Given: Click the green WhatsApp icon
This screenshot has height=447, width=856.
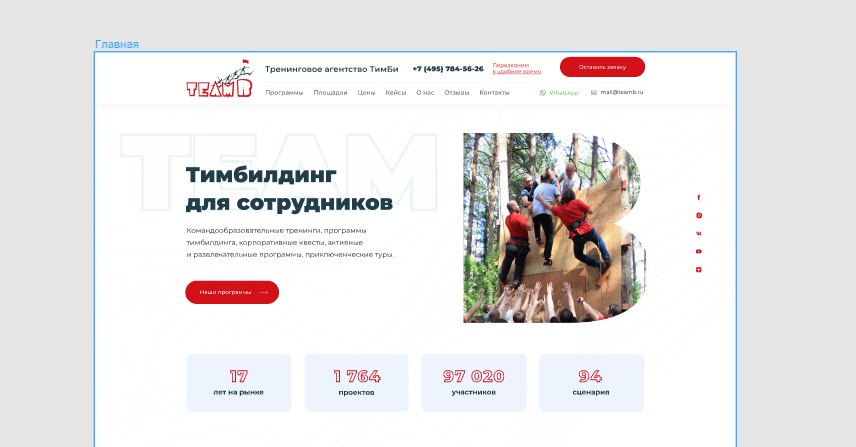Looking at the screenshot, I should click(x=543, y=93).
